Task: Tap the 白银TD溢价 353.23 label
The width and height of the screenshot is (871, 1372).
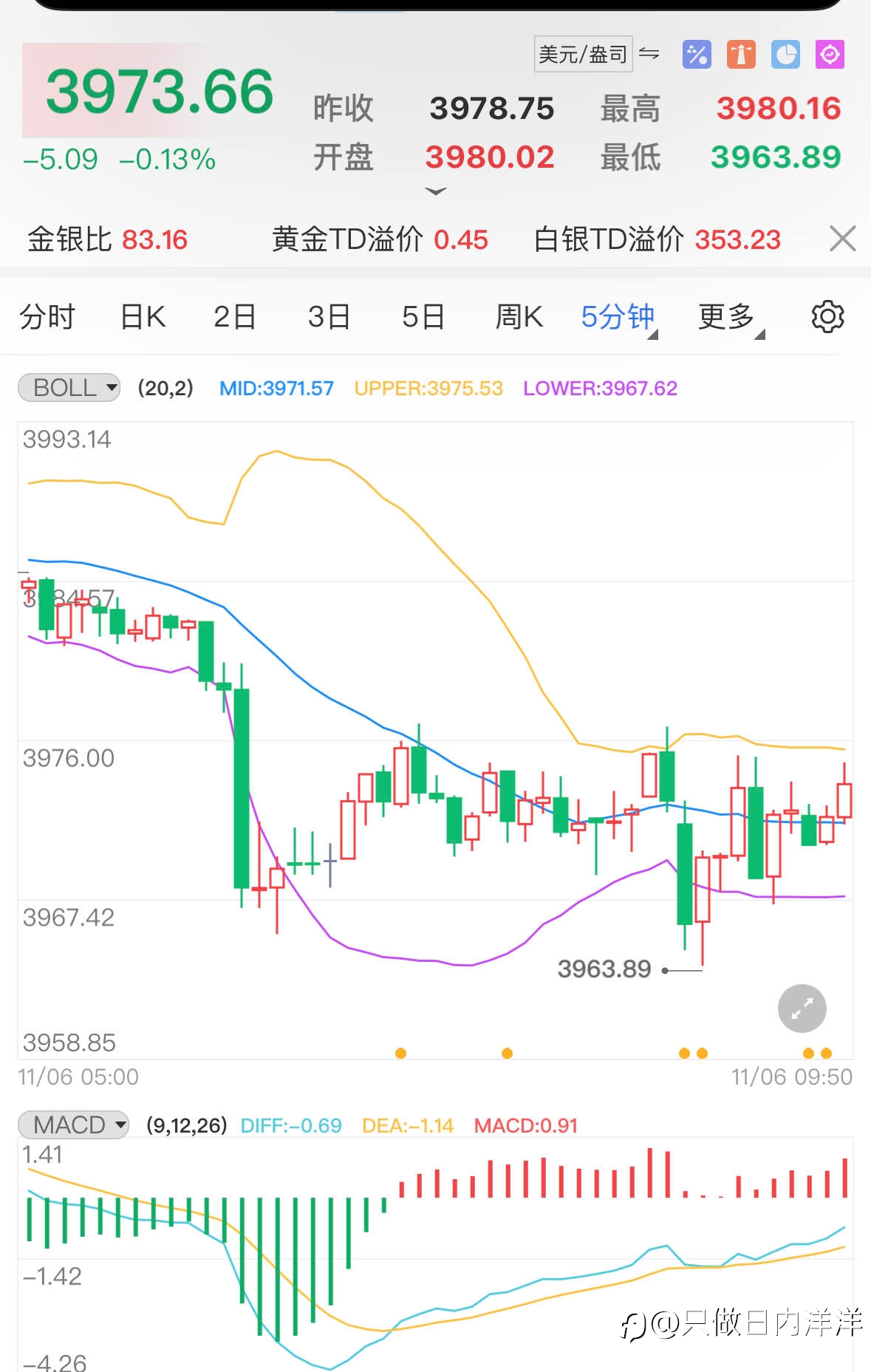Action: (x=657, y=239)
